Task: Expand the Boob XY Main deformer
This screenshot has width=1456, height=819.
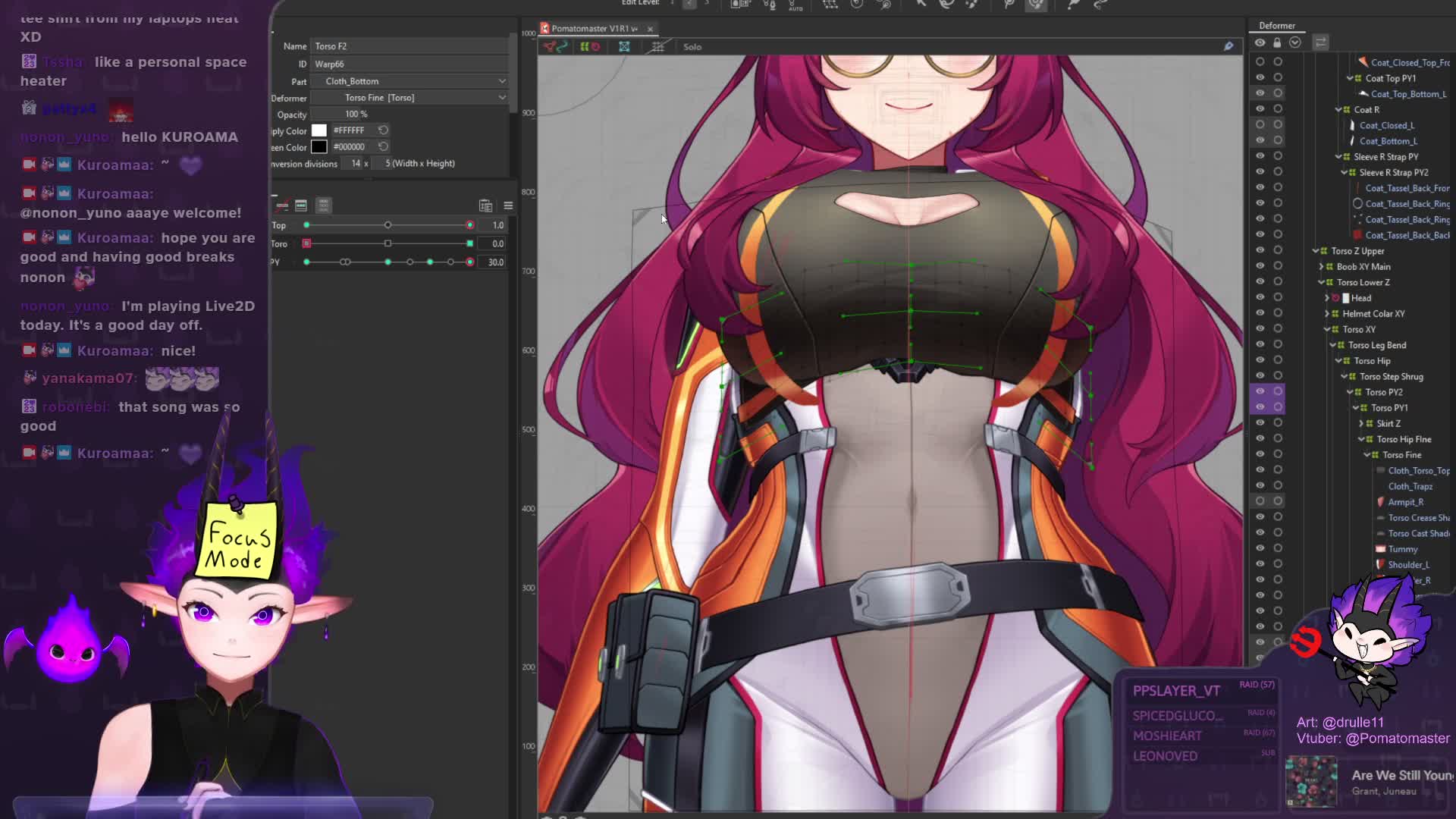Action: [x=1321, y=267]
